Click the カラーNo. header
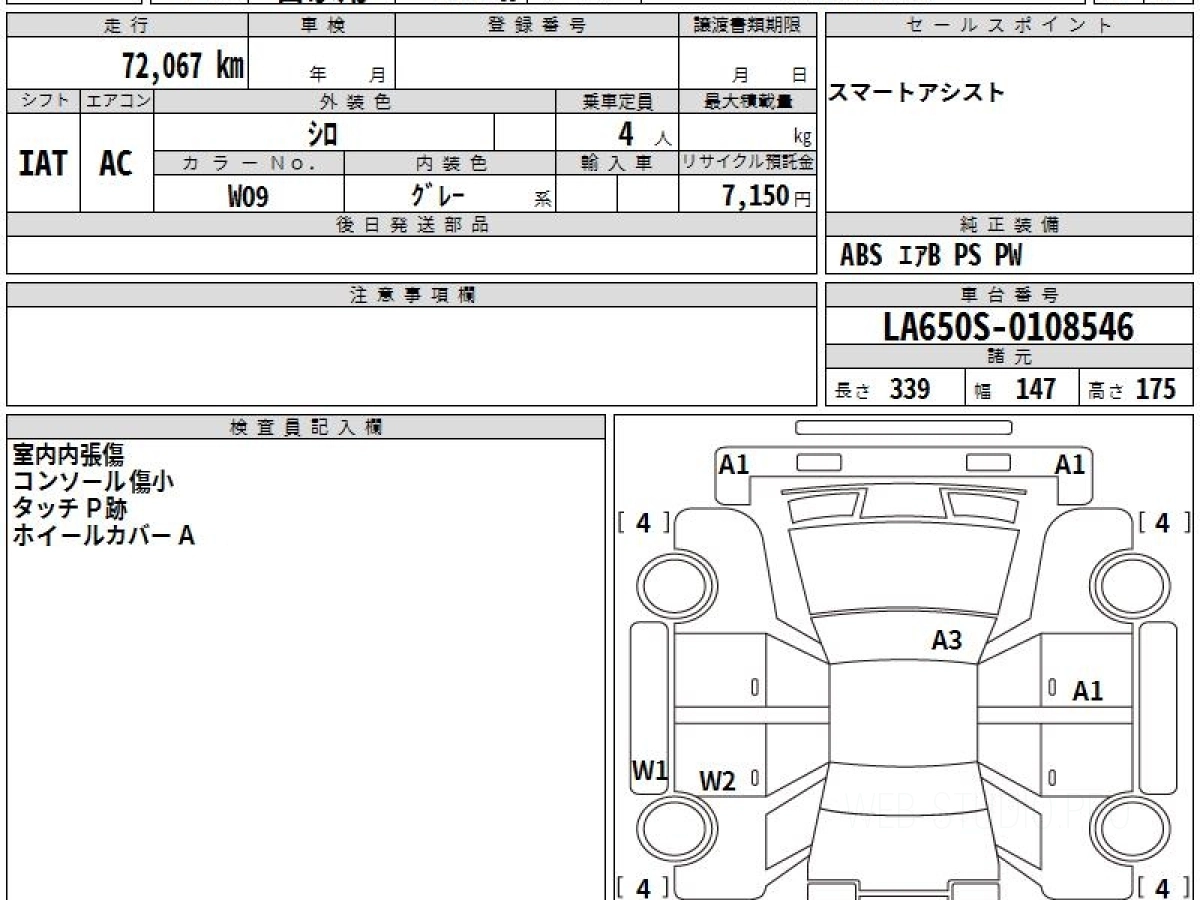The image size is (1200, 900). pyautogui.click(x=249, y=163)
